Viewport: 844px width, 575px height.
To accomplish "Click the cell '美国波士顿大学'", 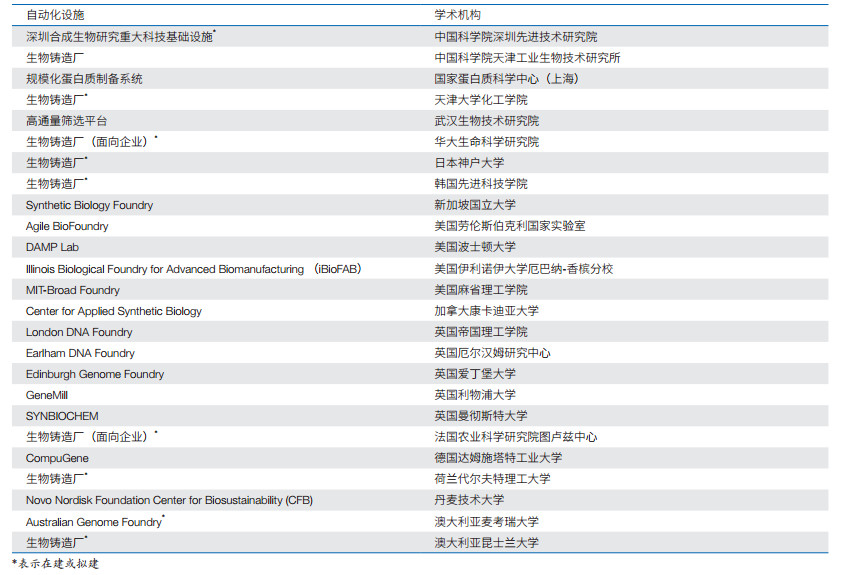I will (x=475, y=247).
